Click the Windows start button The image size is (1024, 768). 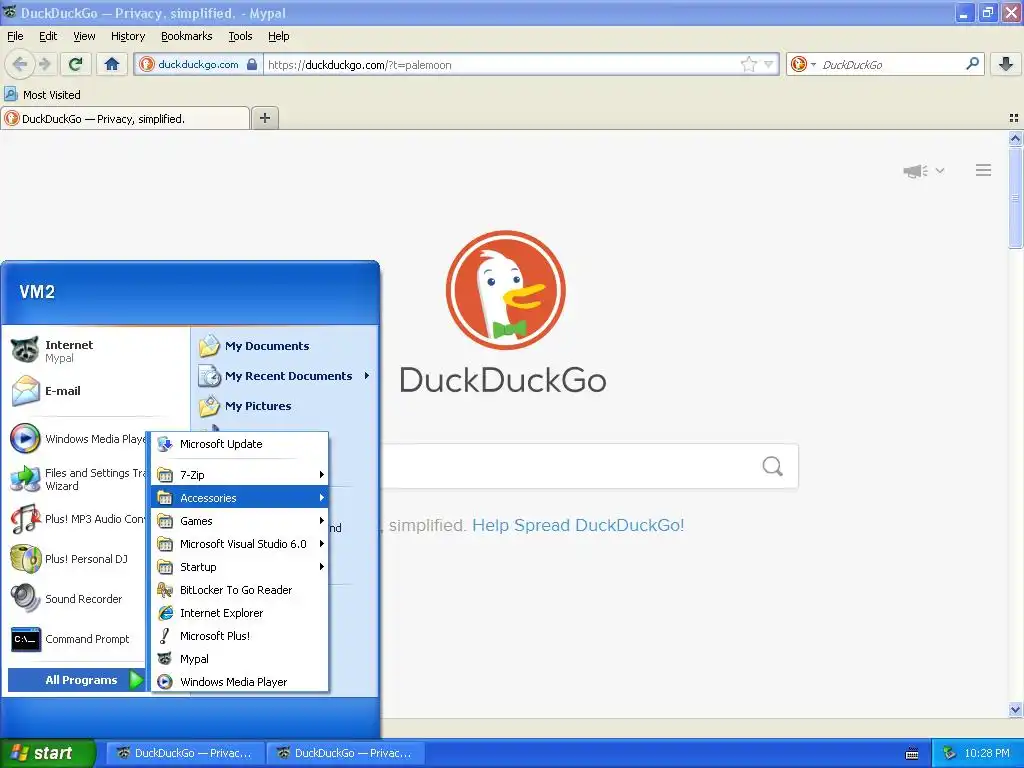pos(48,753)
